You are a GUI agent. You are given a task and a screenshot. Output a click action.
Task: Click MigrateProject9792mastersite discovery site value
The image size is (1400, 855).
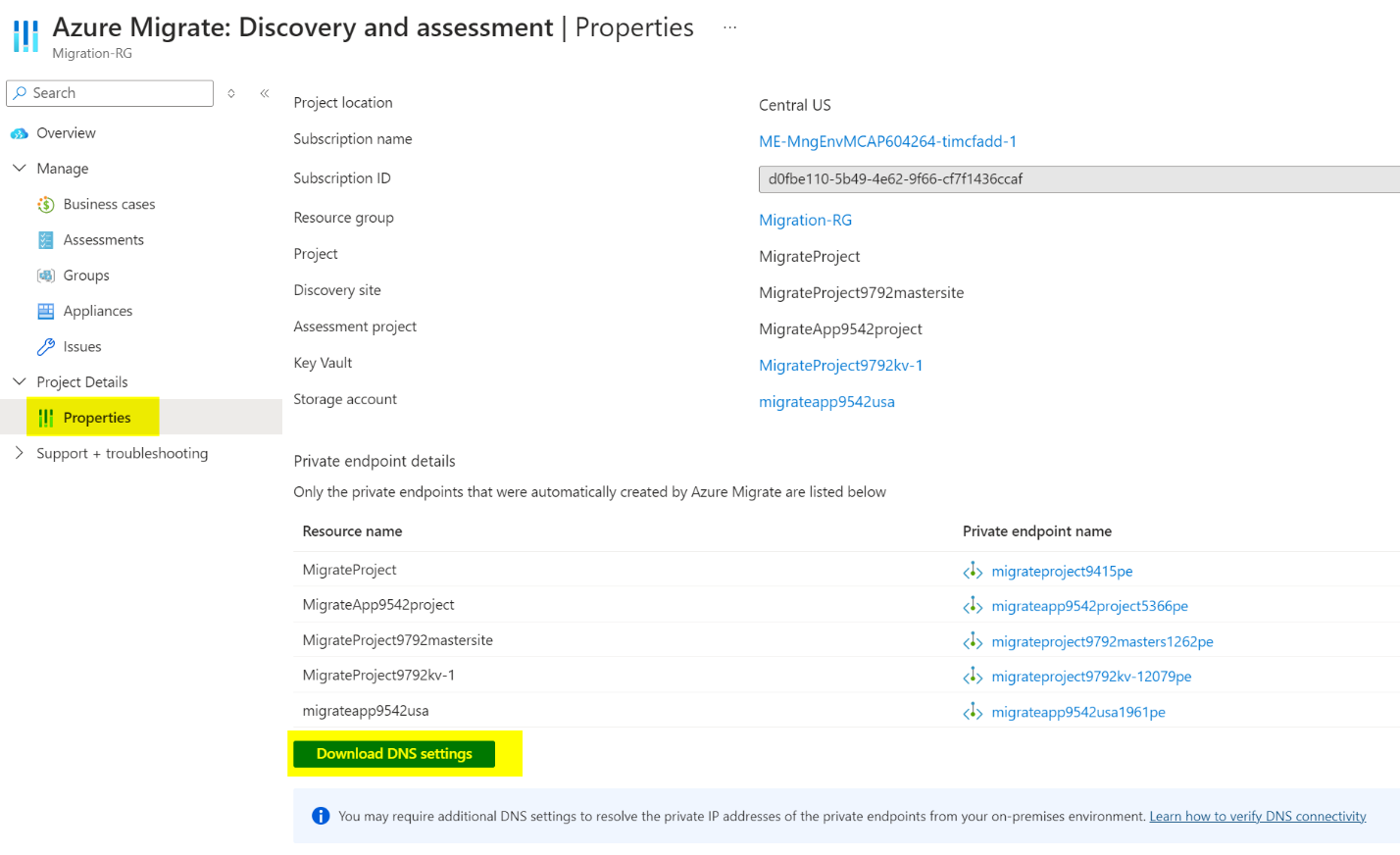pos(862,293)
